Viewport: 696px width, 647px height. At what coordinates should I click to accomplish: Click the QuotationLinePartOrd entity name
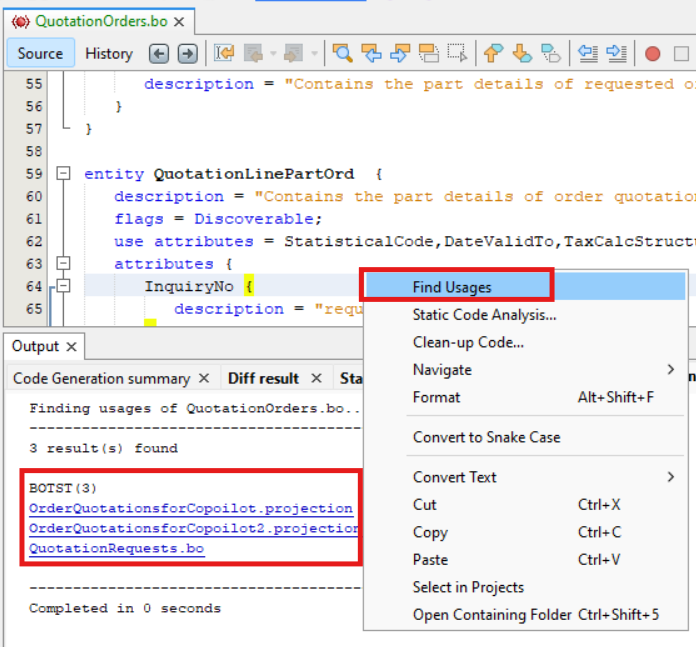click(x=254, y=174)
